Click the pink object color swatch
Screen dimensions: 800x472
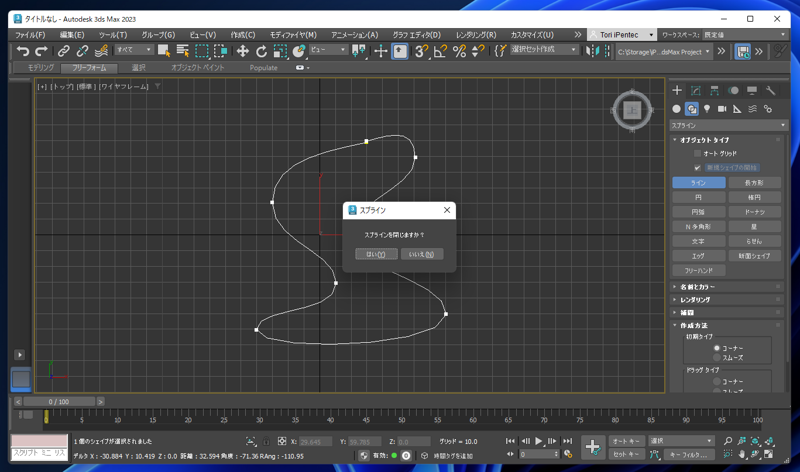39,441
